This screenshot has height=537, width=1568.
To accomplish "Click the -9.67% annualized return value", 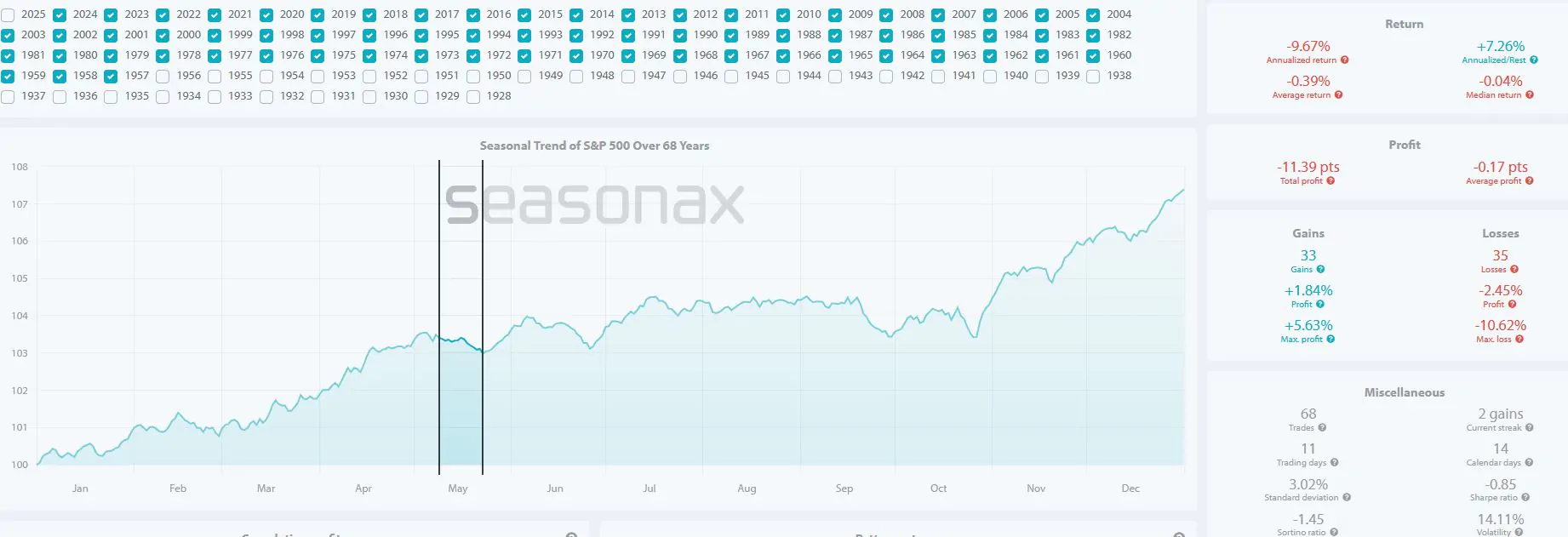I will point(1308,47).
